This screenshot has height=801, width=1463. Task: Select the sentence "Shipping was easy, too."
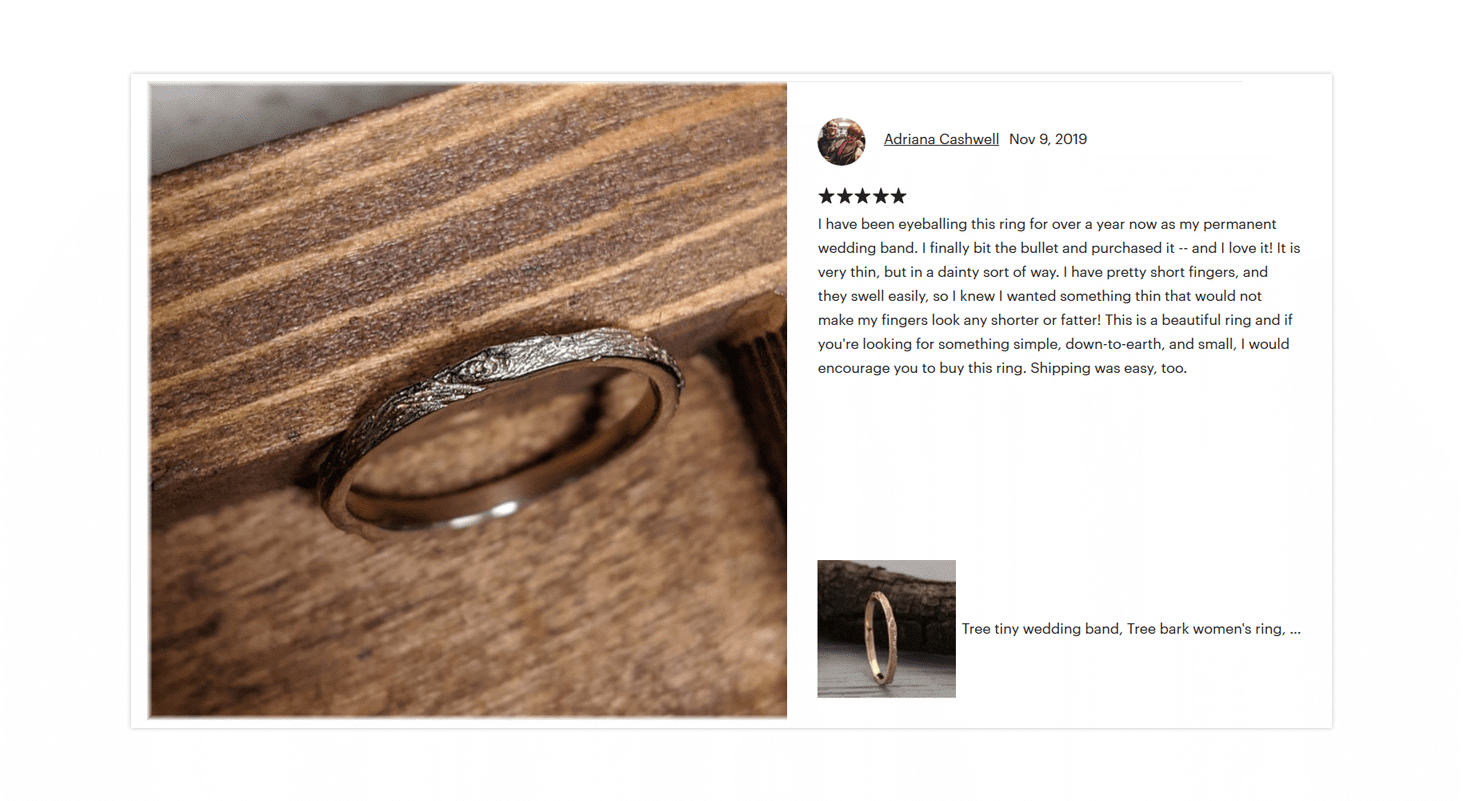(1108, 368)
